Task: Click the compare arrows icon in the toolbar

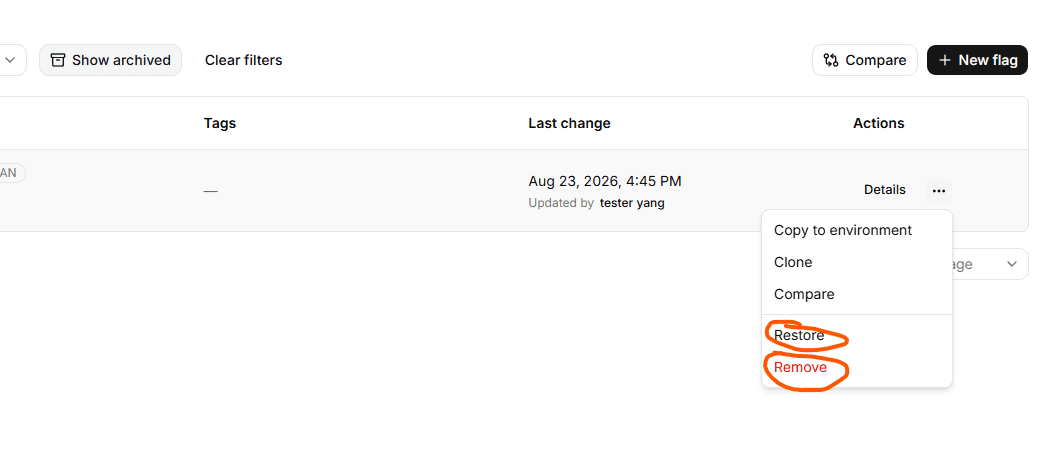Action: click(x=831, y=60)
